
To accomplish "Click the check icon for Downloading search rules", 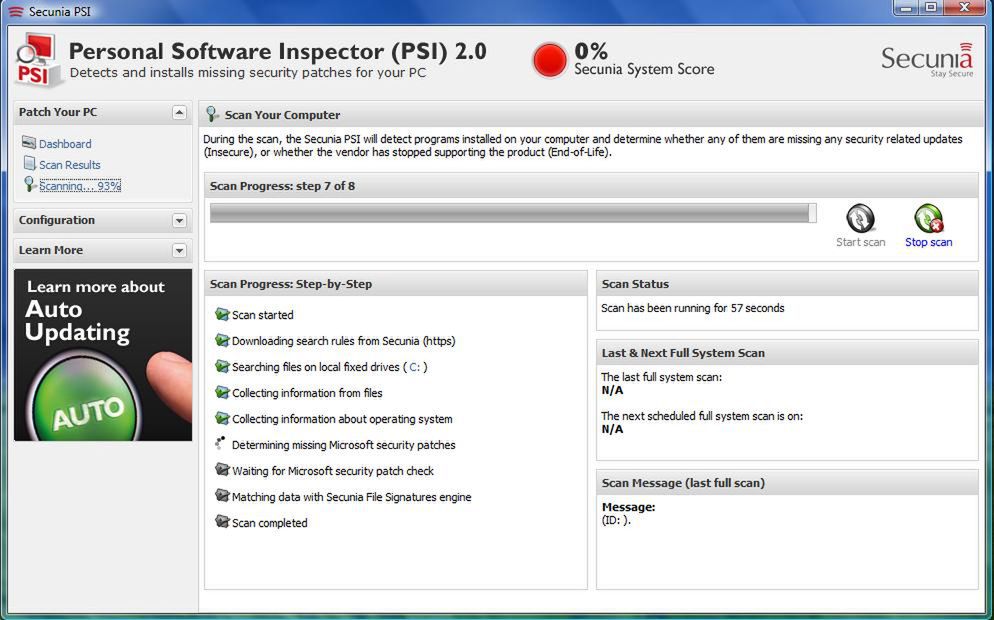I will pyautogui.click(x=222, y=340).
